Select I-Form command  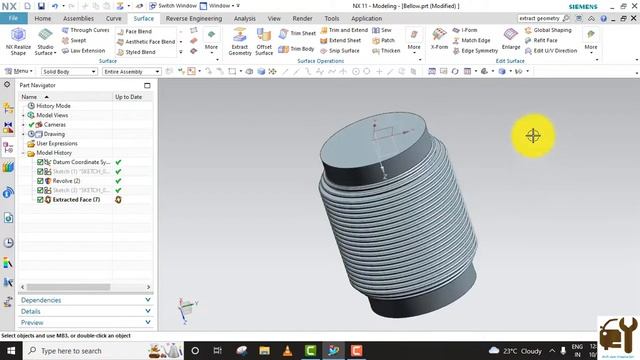pyautogui.click(x=464, y=30)
